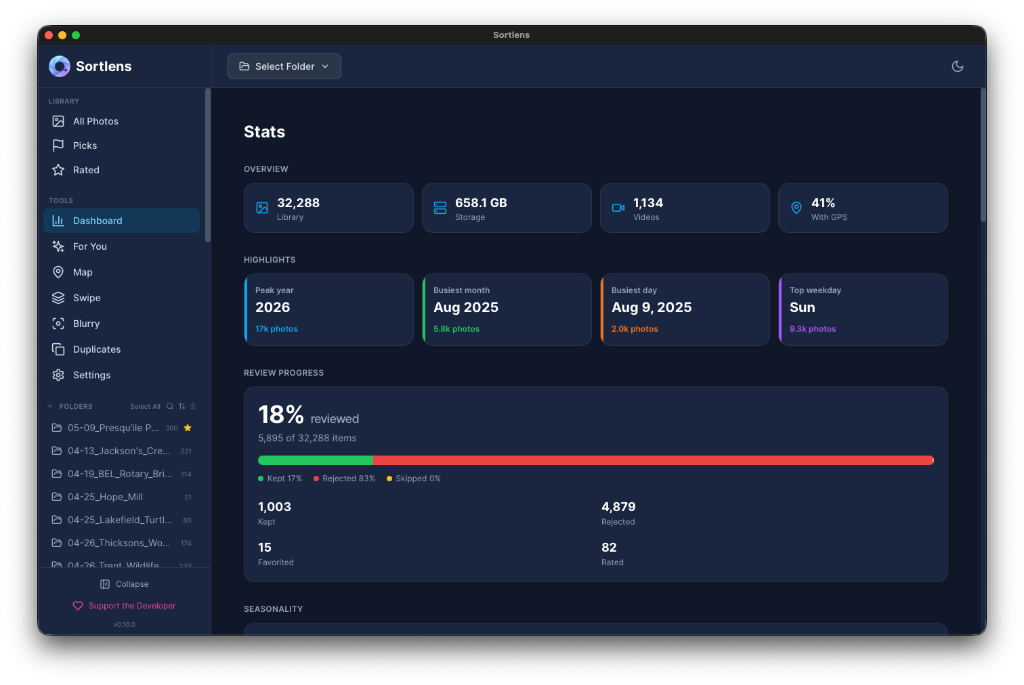The image size is (1024, 685).
Task: Click the GPS pin icon beside 41%
Action: pos(796,208)
